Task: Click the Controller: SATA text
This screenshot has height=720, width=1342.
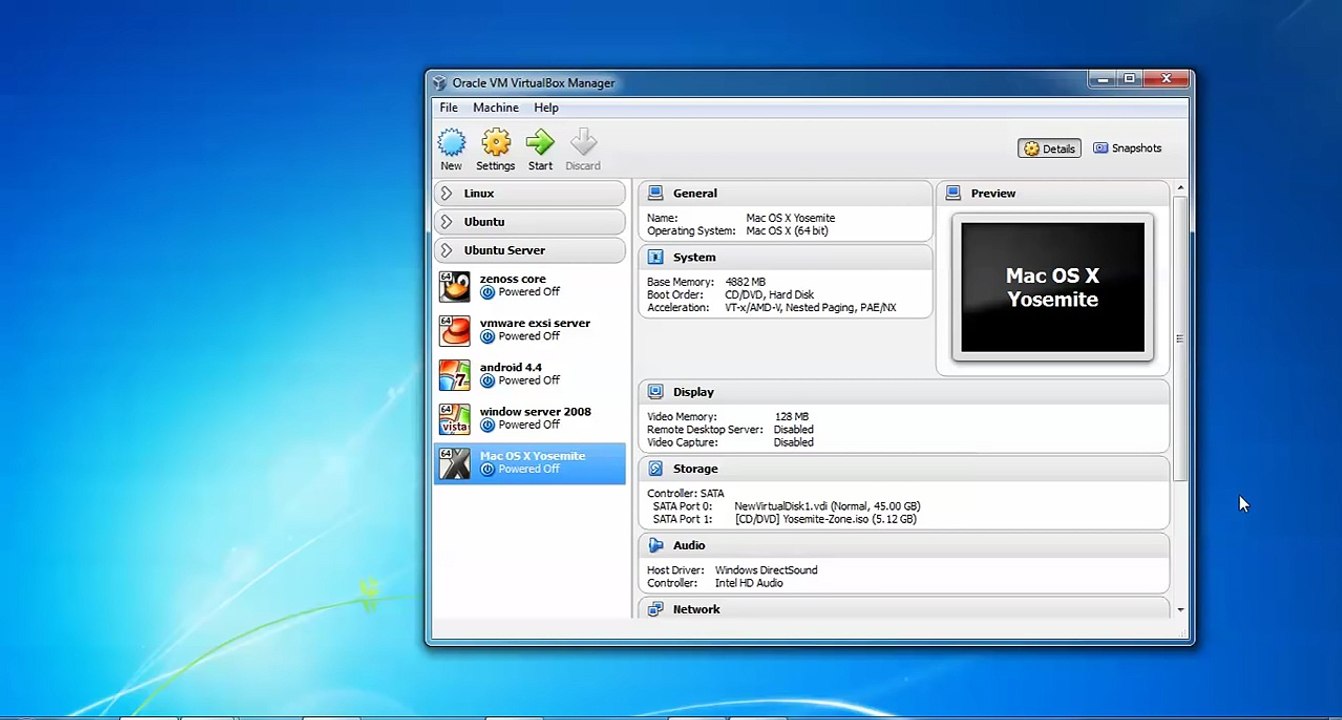Action: (685, 493)
